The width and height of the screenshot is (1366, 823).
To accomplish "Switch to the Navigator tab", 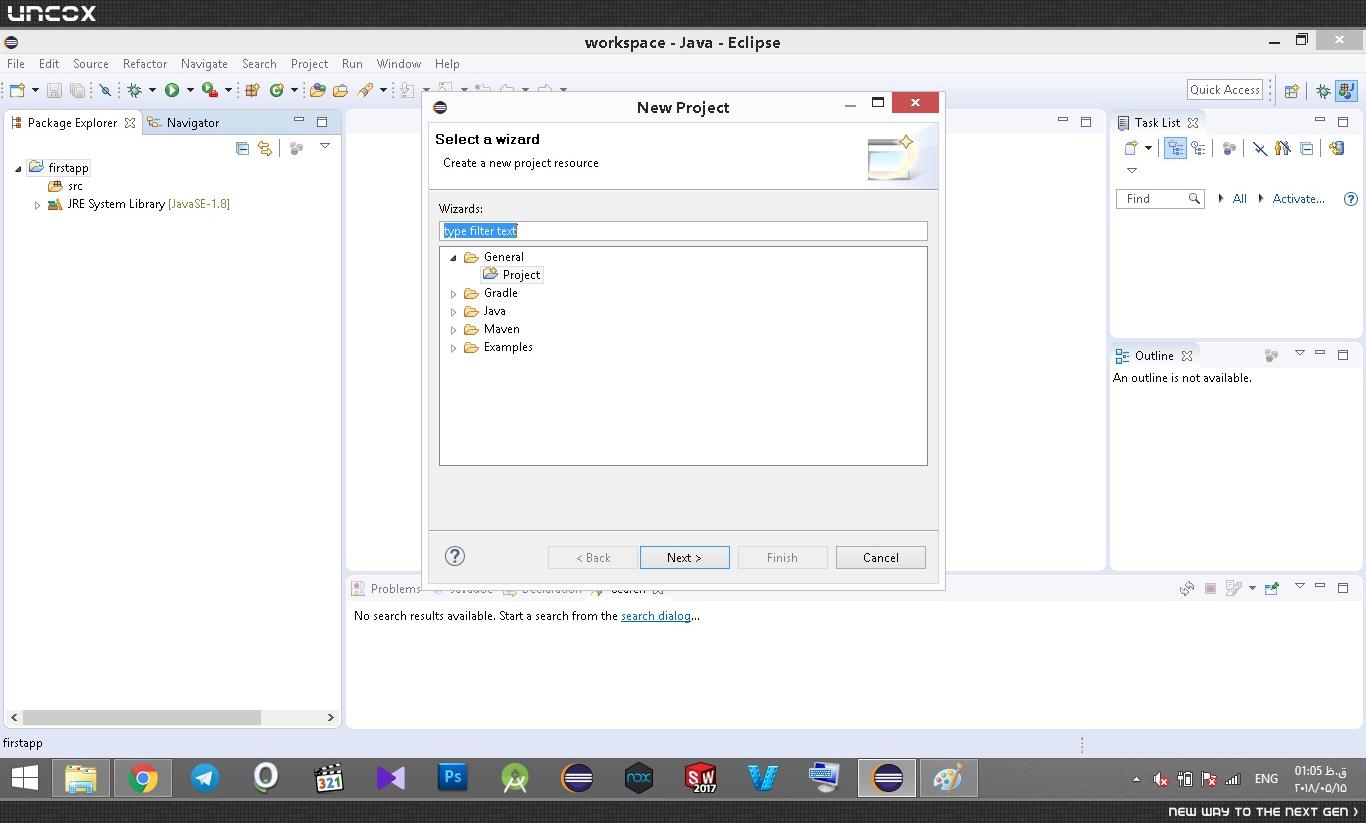I will click(x=184, y=122).
